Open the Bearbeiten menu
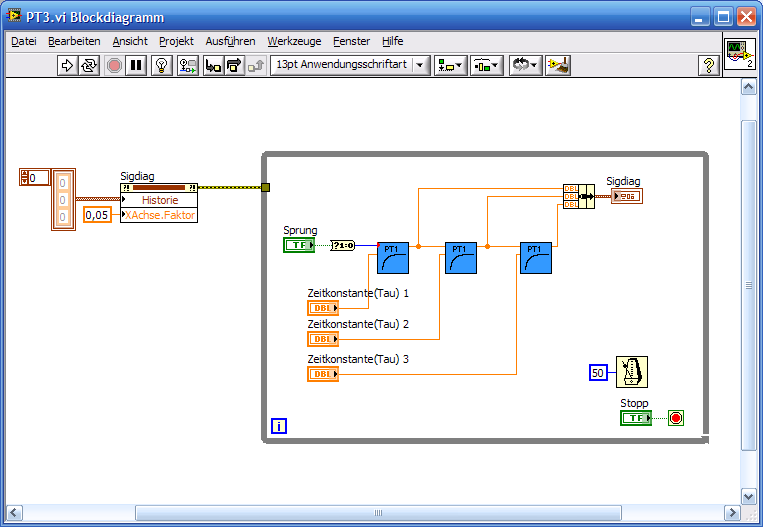Image resolution: width=763 pixels, height=527 pixels. pyautogui.click(x=74, y=41)
